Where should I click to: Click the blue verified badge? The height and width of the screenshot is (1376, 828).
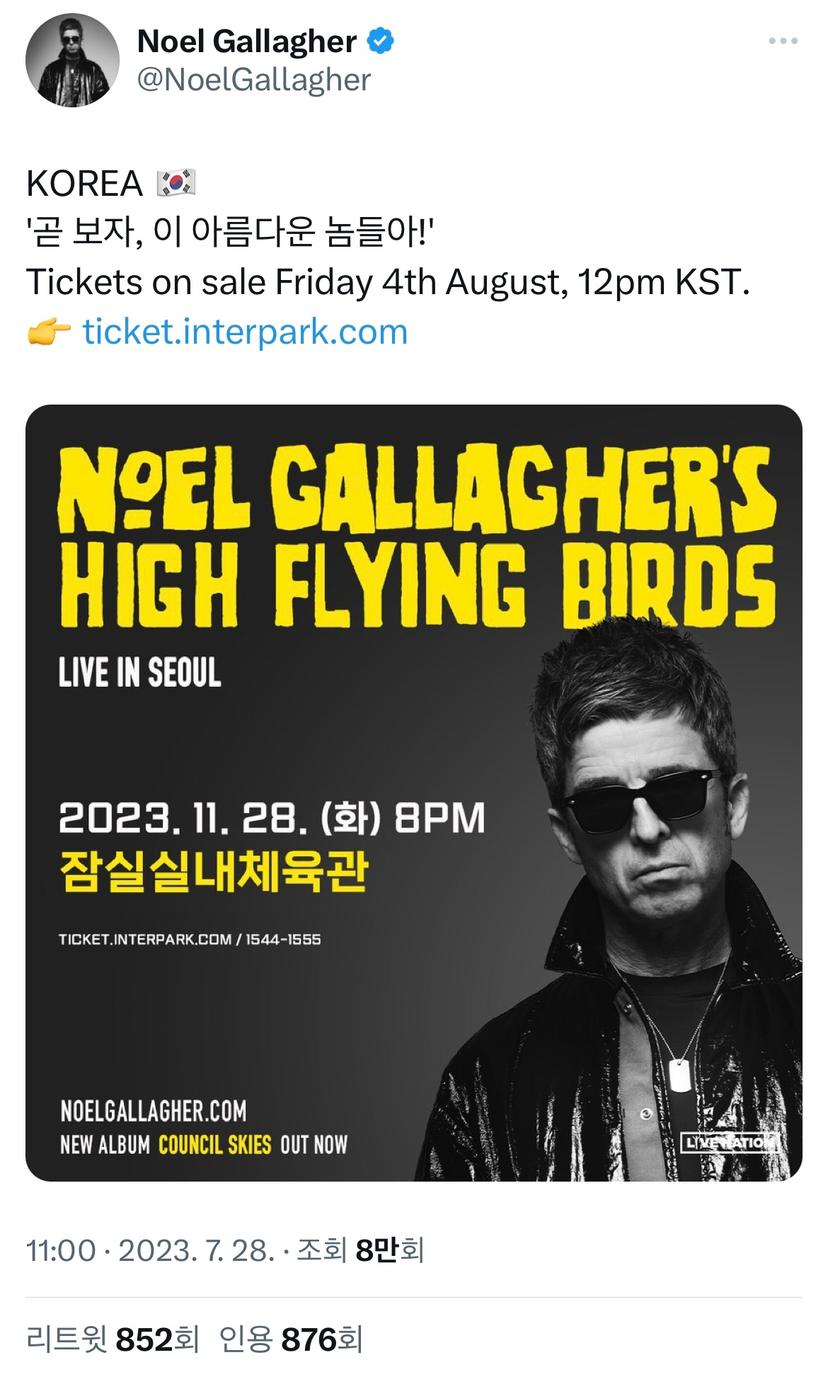(381, 41)
